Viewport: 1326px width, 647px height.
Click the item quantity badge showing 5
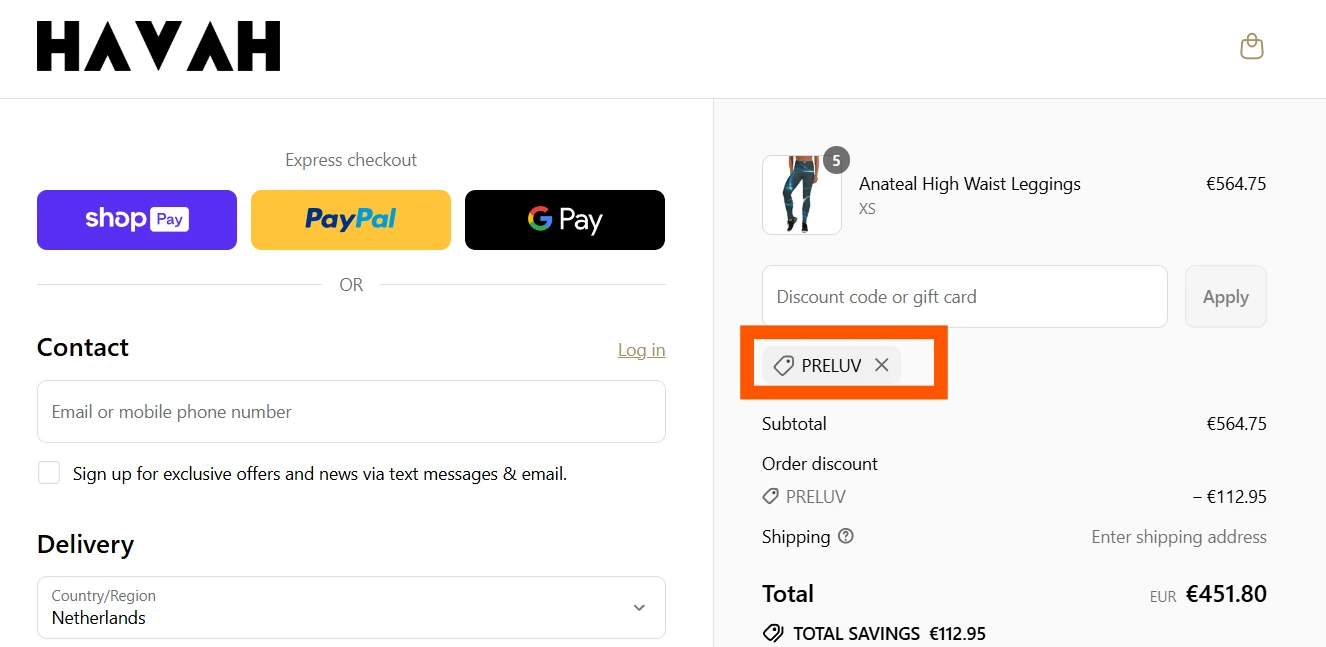tap(836, 160)
